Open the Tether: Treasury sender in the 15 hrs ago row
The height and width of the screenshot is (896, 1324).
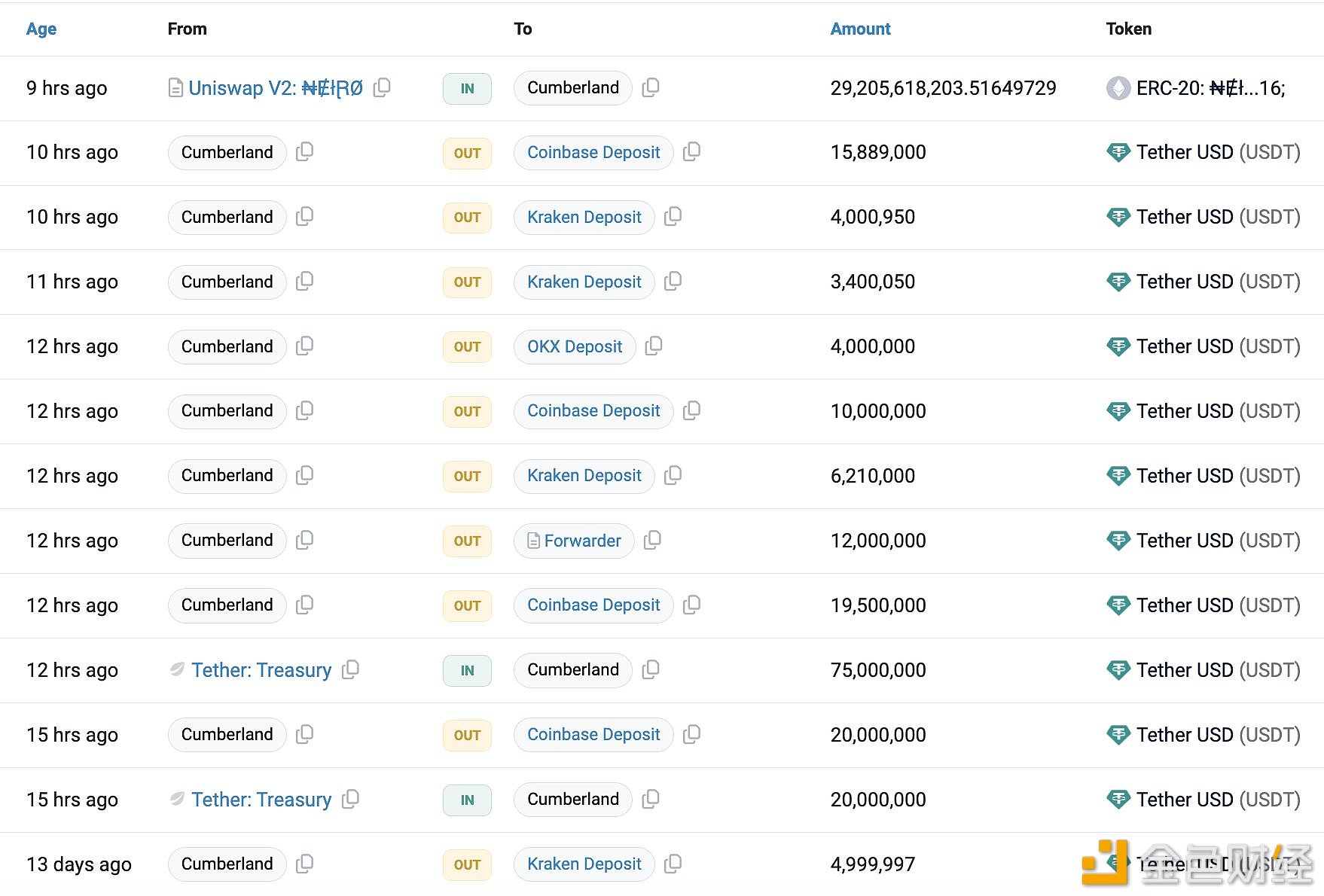[261, 800]
